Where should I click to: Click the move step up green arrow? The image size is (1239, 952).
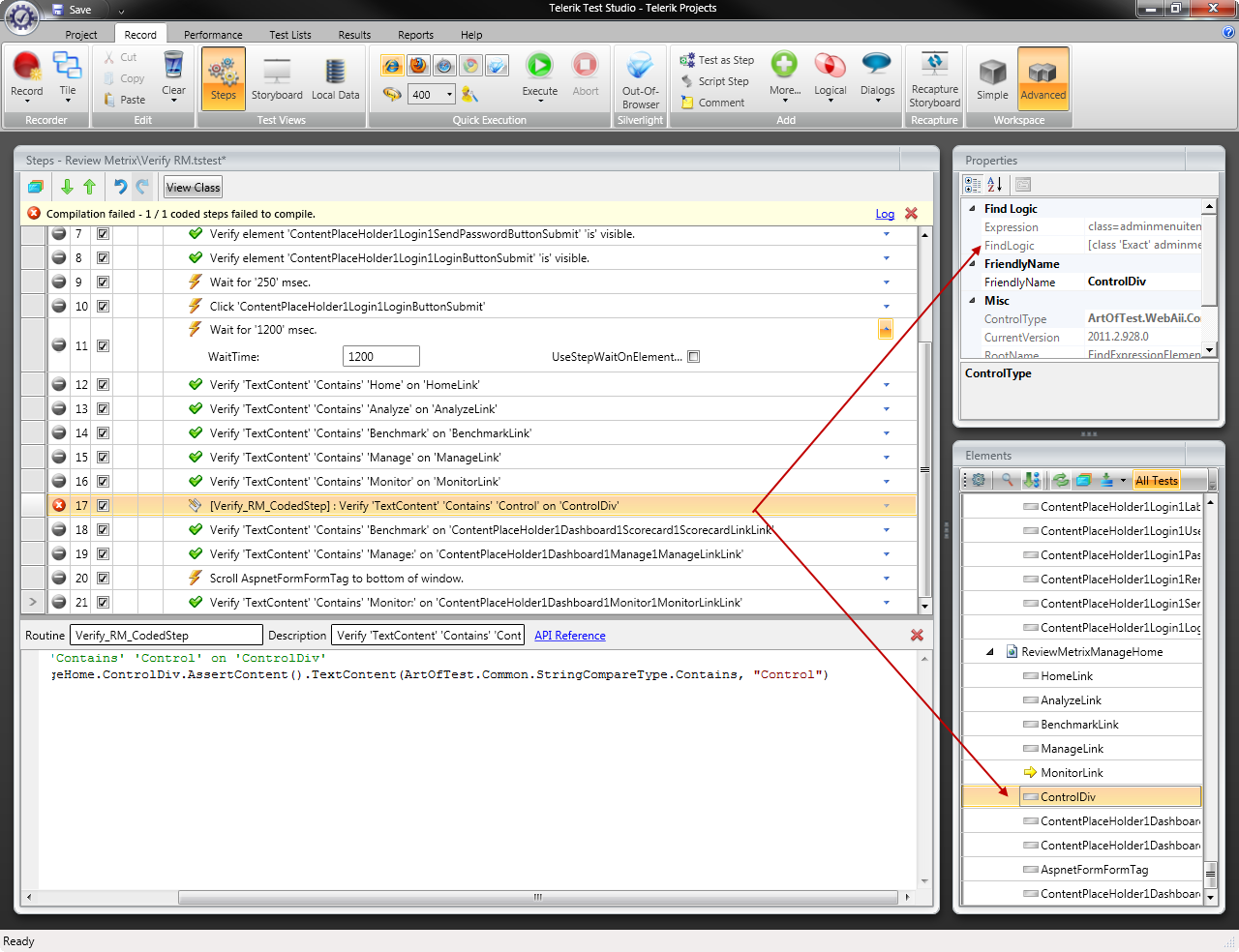click(89, 187)
